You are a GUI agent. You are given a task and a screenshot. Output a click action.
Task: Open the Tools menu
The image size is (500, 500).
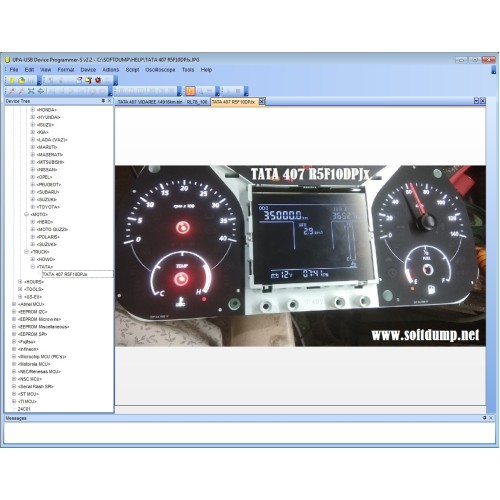(x=188, y=70)
